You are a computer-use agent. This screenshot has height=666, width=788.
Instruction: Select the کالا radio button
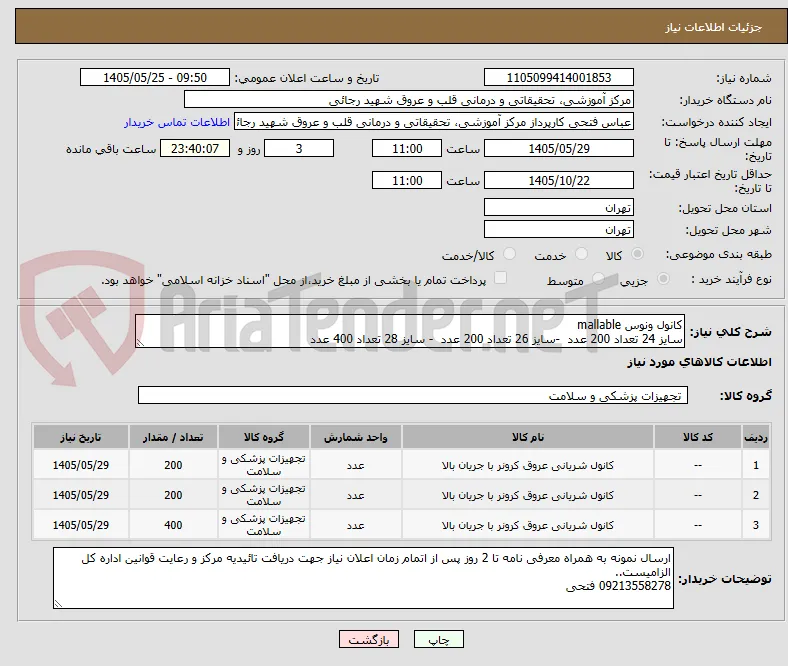[637, 254]
